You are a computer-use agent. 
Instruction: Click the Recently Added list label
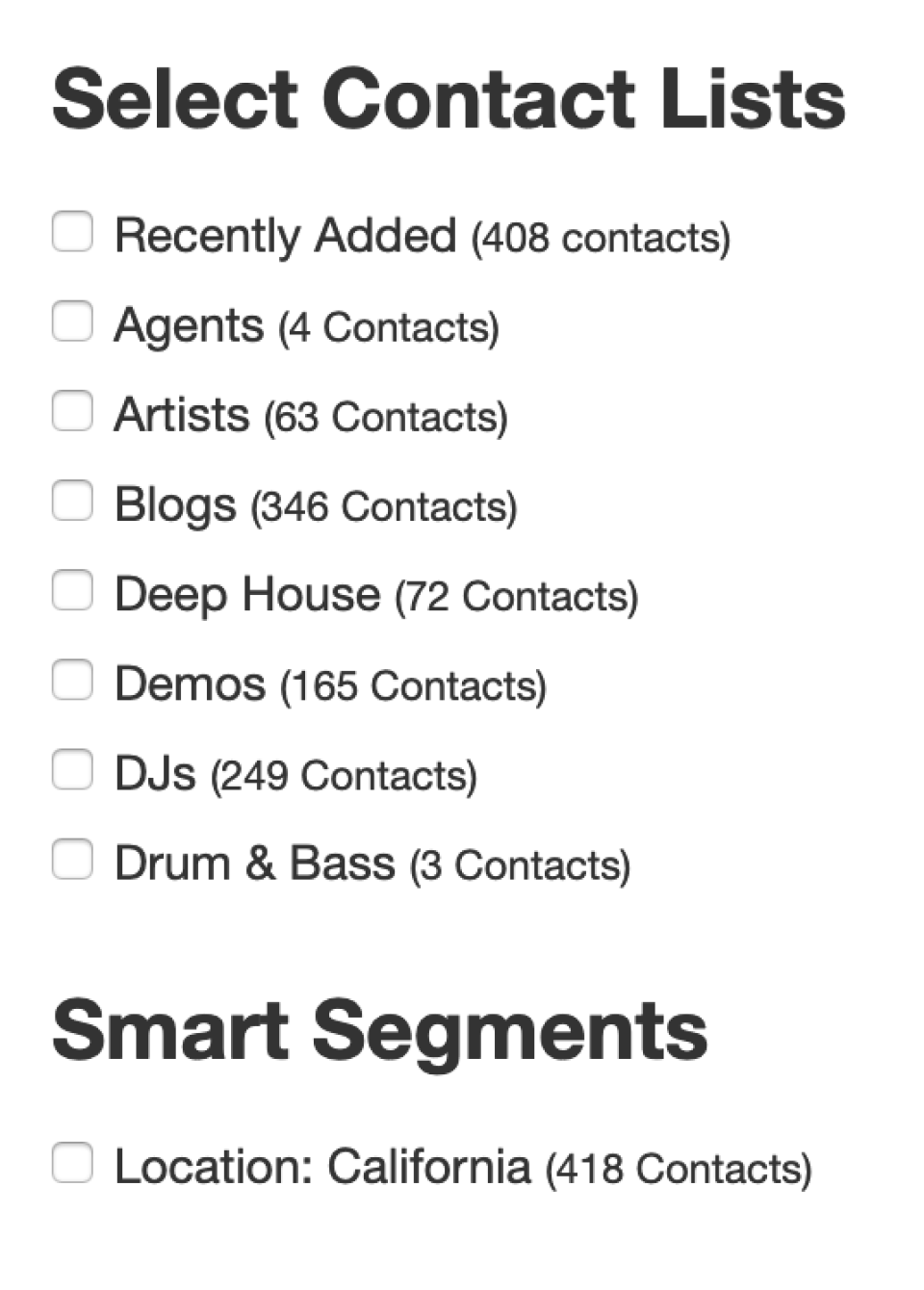point(285,234)
